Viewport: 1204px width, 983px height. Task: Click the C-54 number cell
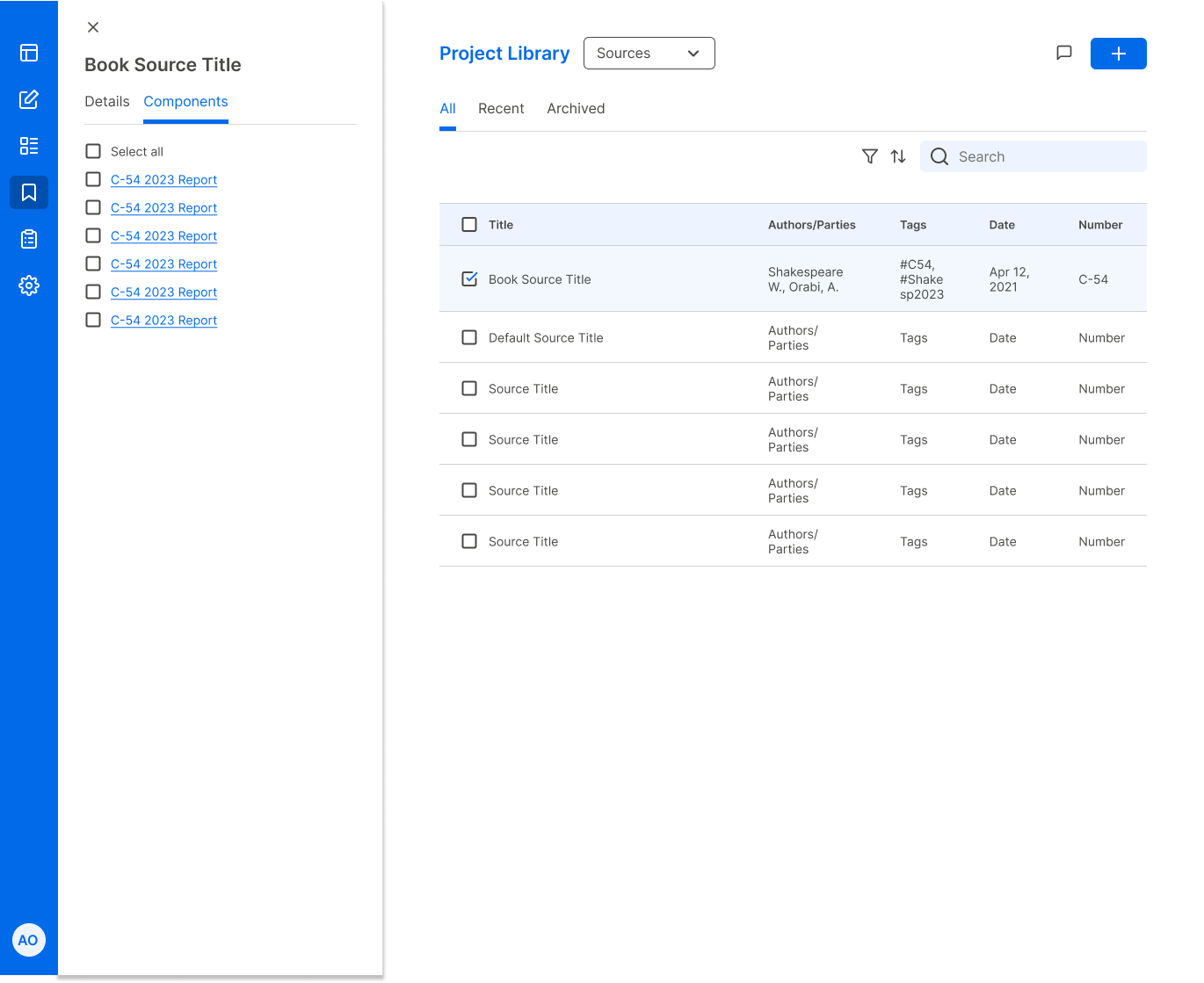[x=1093, y=279]
